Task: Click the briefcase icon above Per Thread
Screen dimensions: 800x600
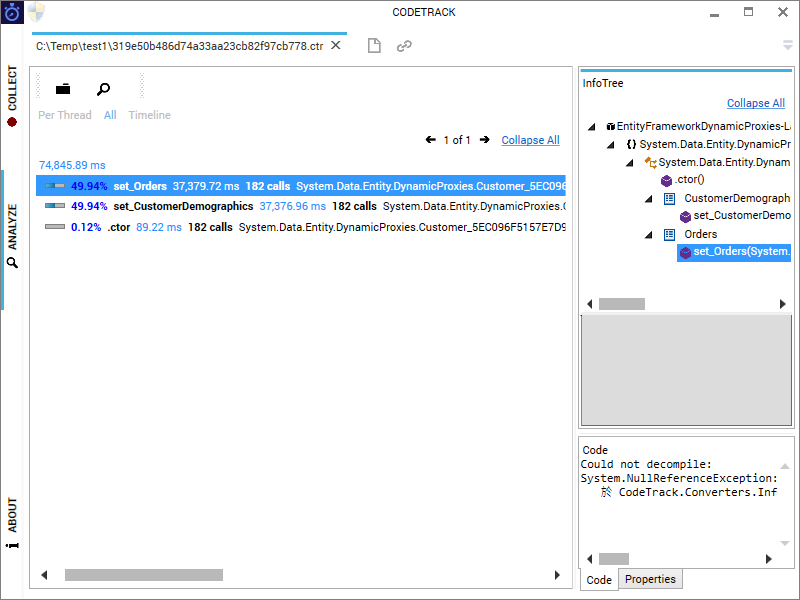Action: (x=63, y=89)
